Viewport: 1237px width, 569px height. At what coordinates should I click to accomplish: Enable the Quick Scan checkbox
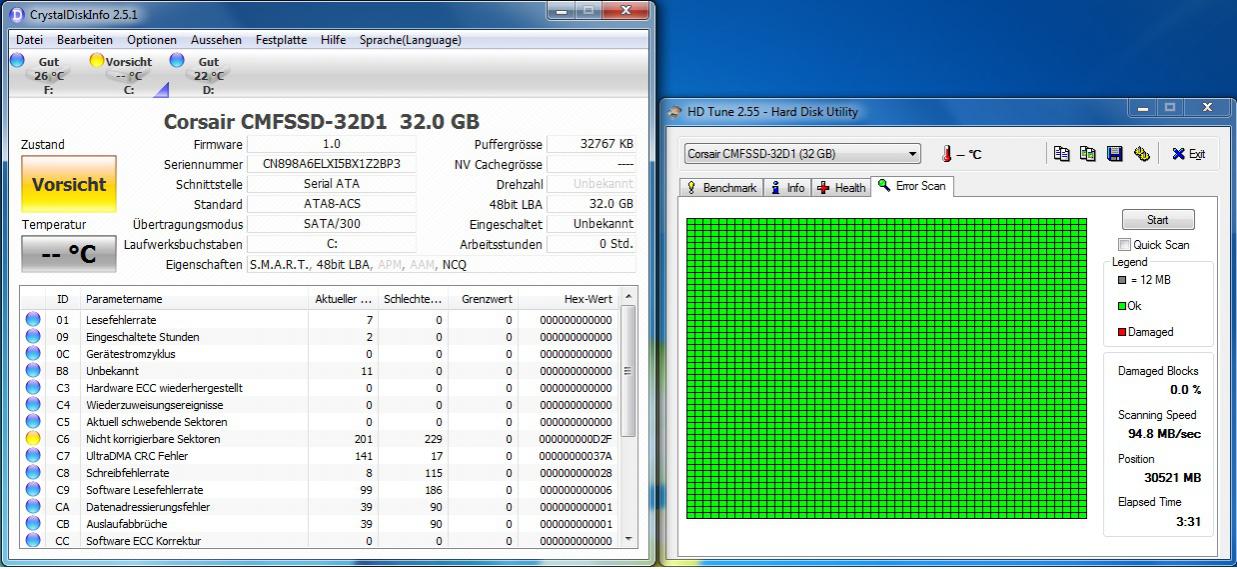(1125, 245)
